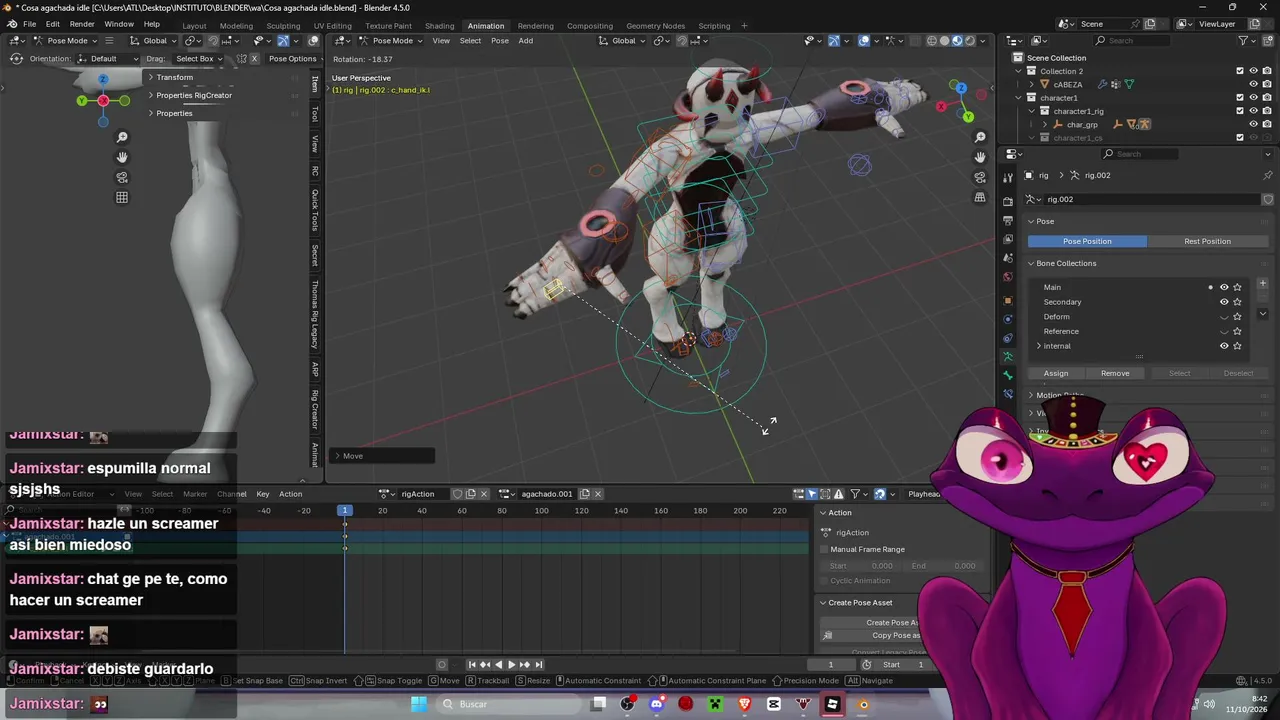Expand the internal bone collection
The height and width of the screenshot is (720, 1280).
1038,346
